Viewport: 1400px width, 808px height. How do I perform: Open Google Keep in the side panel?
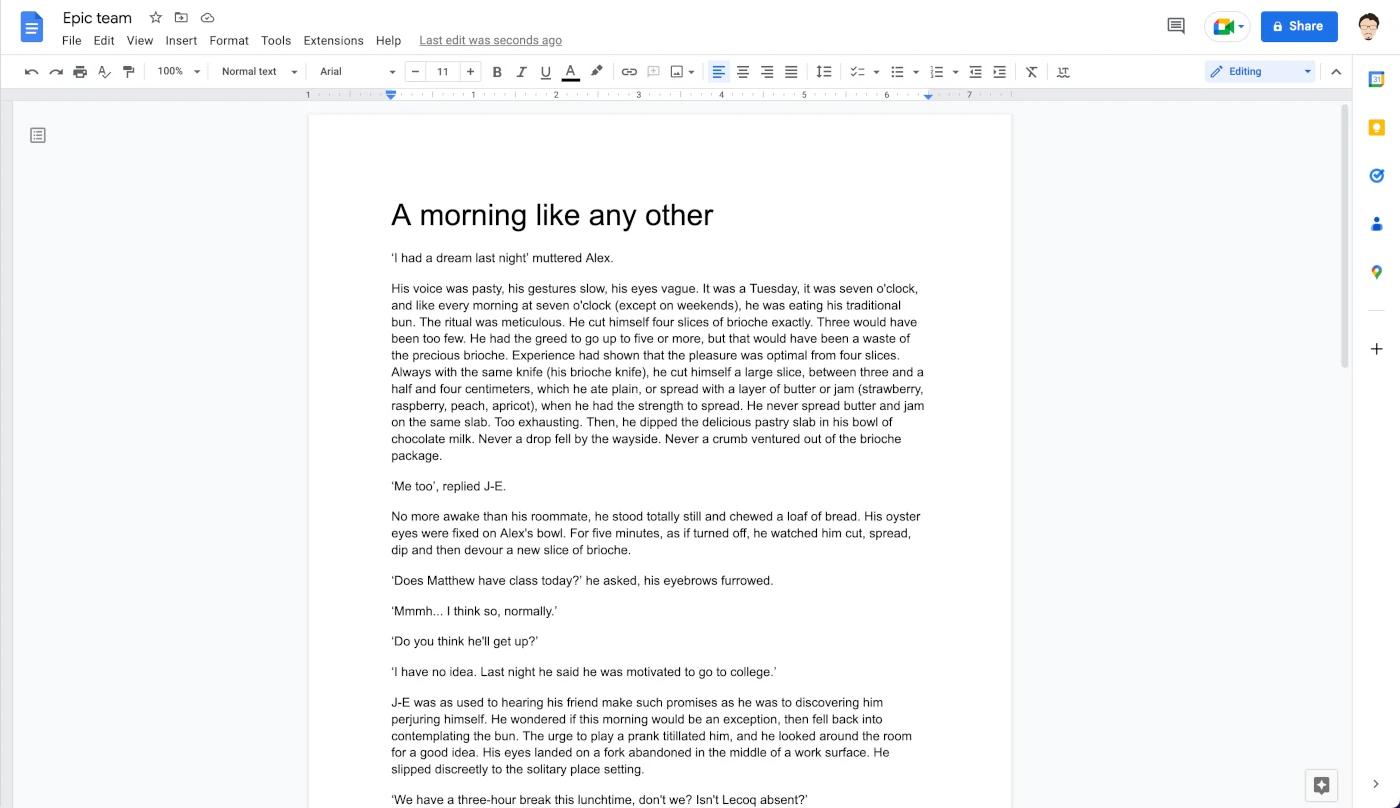1376,127
